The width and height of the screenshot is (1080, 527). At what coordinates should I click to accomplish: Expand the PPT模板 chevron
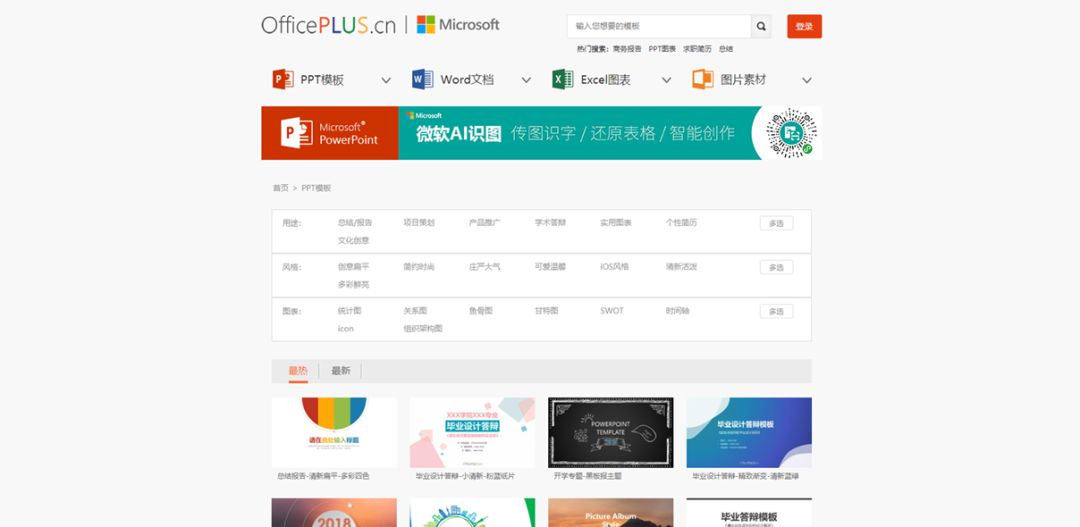(x=386, y=81)
